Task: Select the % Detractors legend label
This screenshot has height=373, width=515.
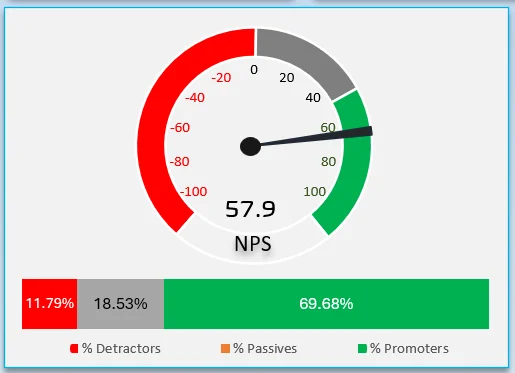Action: point(121,349)
